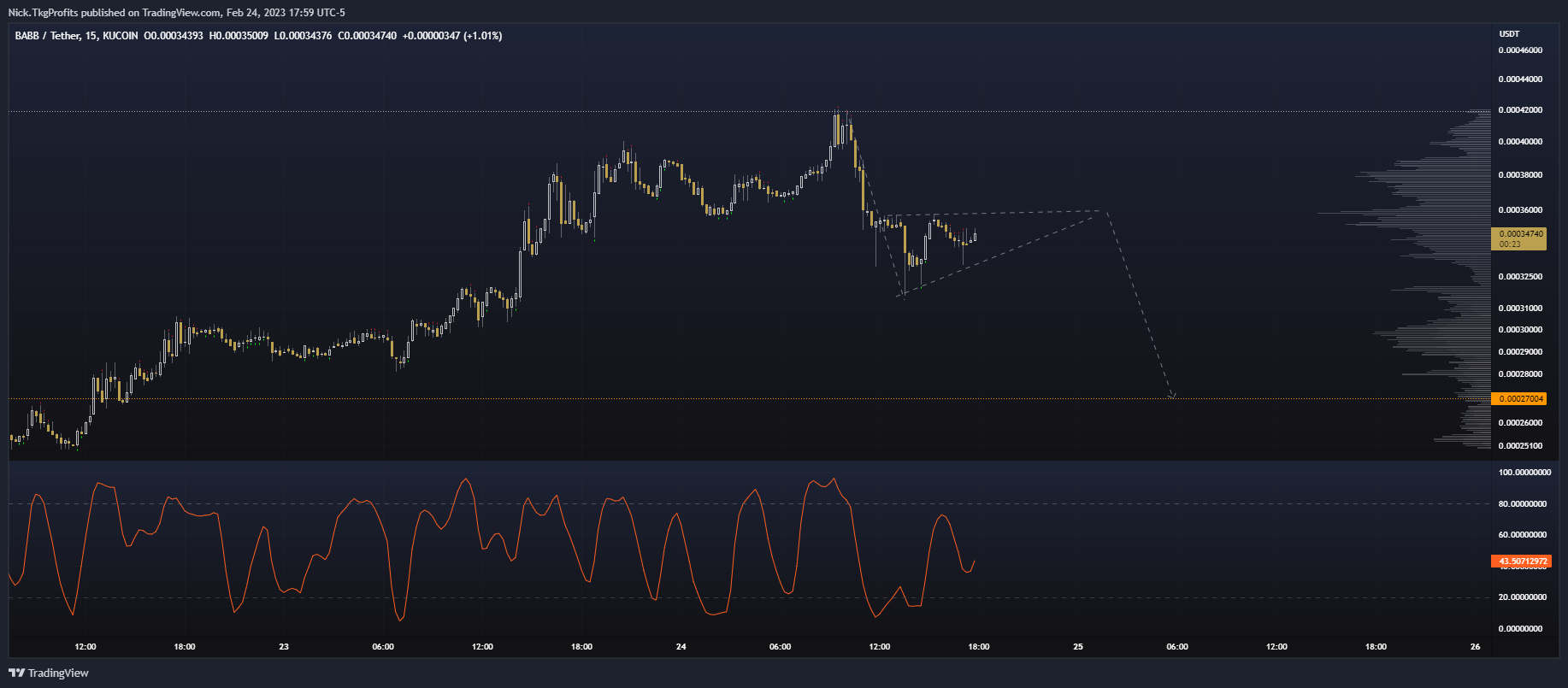
Task: Click the date label 24 on the time axis
Action: click(681, 647)
